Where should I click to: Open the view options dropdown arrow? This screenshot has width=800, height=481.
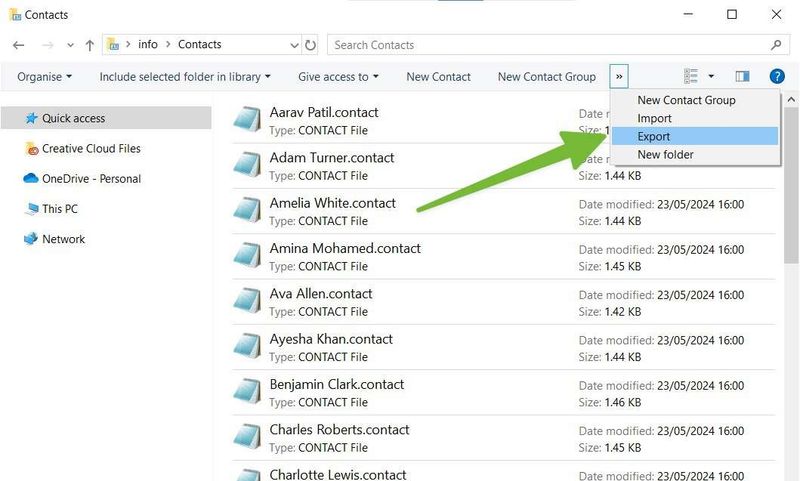point(711,77)
